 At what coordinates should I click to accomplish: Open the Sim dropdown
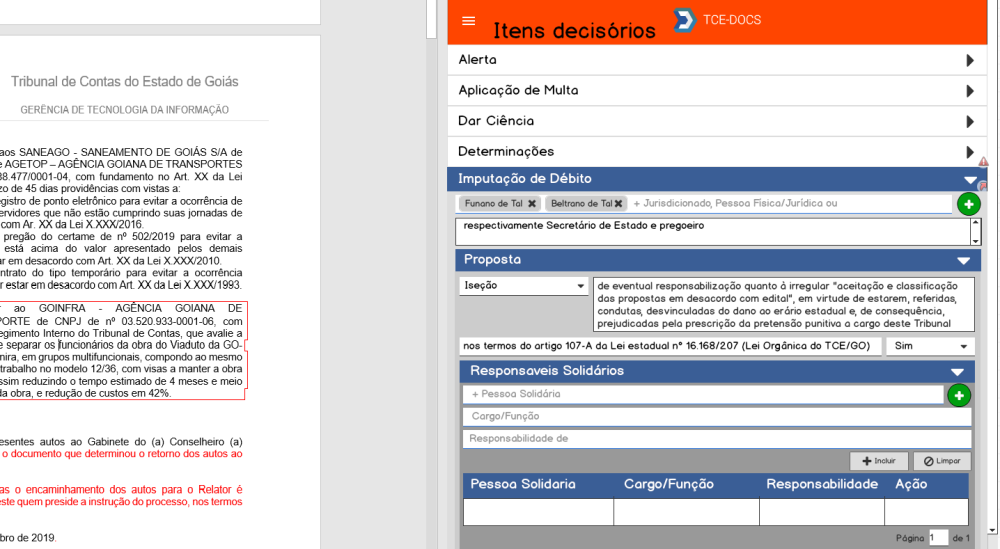pyautogui.click(x=929, y=346)
